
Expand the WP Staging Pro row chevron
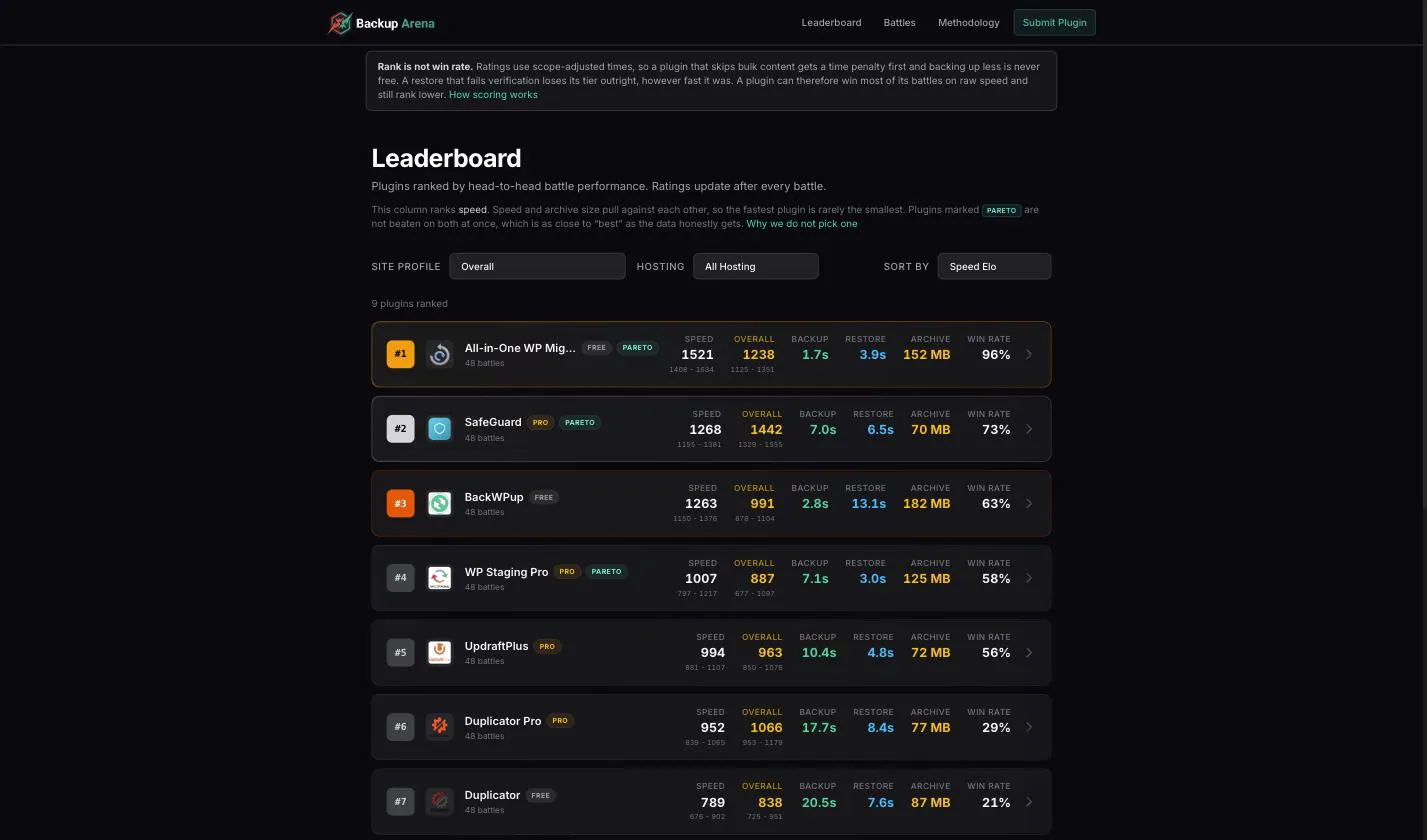click(1029, 578)
